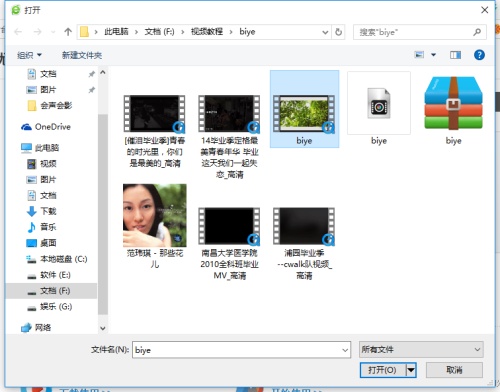Open the dropdown arrow beside 打开(O)
Viewport: 500px width, 392px height.
coord(411,370)
